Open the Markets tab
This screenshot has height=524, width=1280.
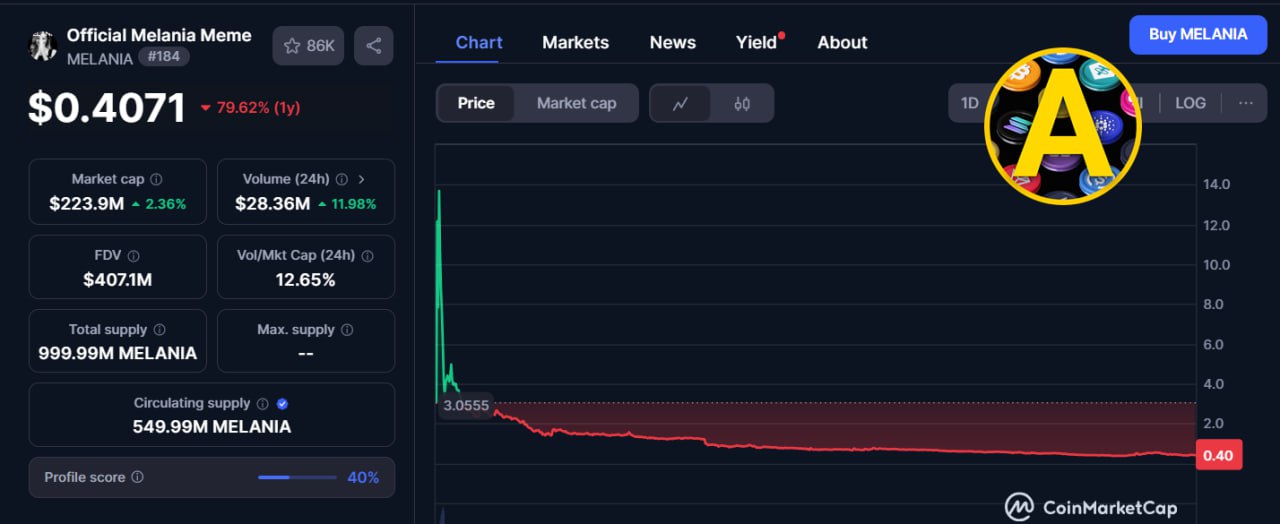coord(575,42)
